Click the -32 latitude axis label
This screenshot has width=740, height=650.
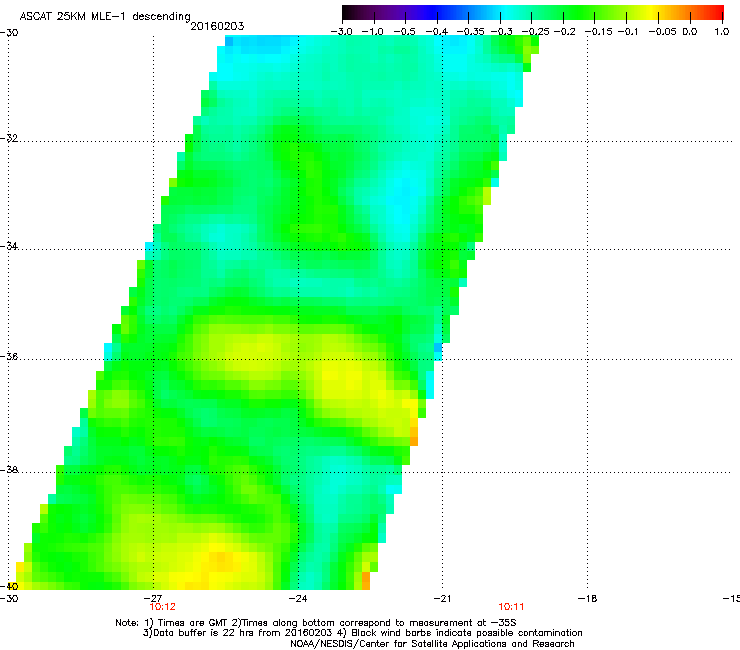pyautogui.click(x=9, y=138)
